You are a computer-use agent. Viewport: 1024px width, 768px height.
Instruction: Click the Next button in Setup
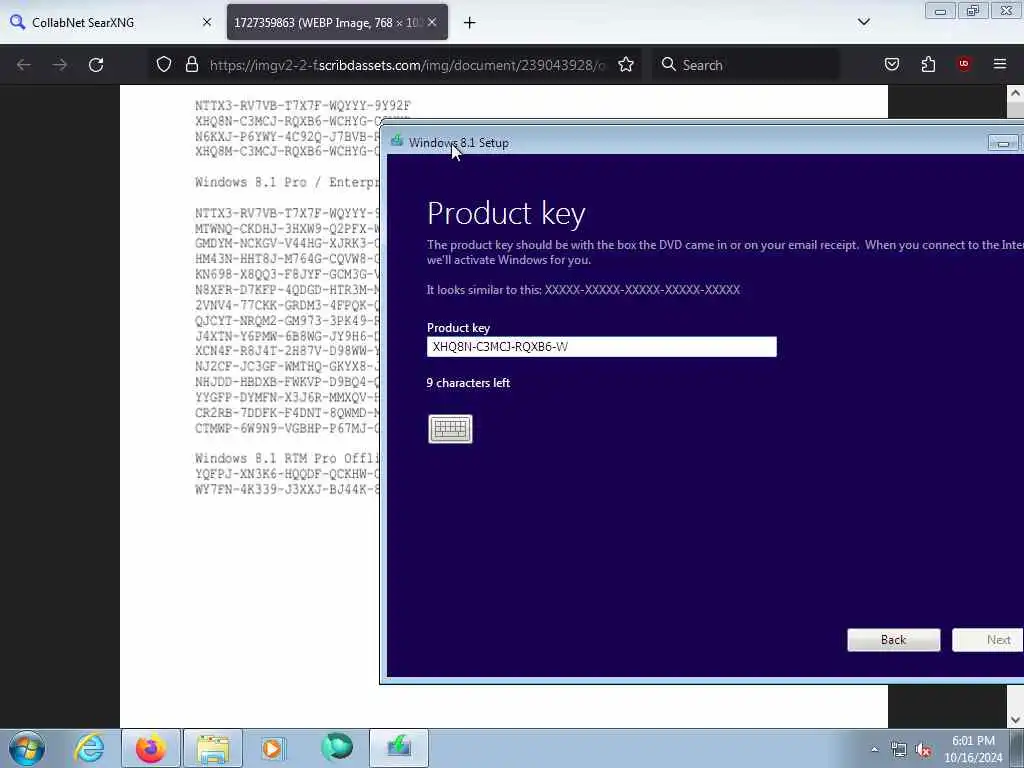pyautogui.click(x=988, y=640)
